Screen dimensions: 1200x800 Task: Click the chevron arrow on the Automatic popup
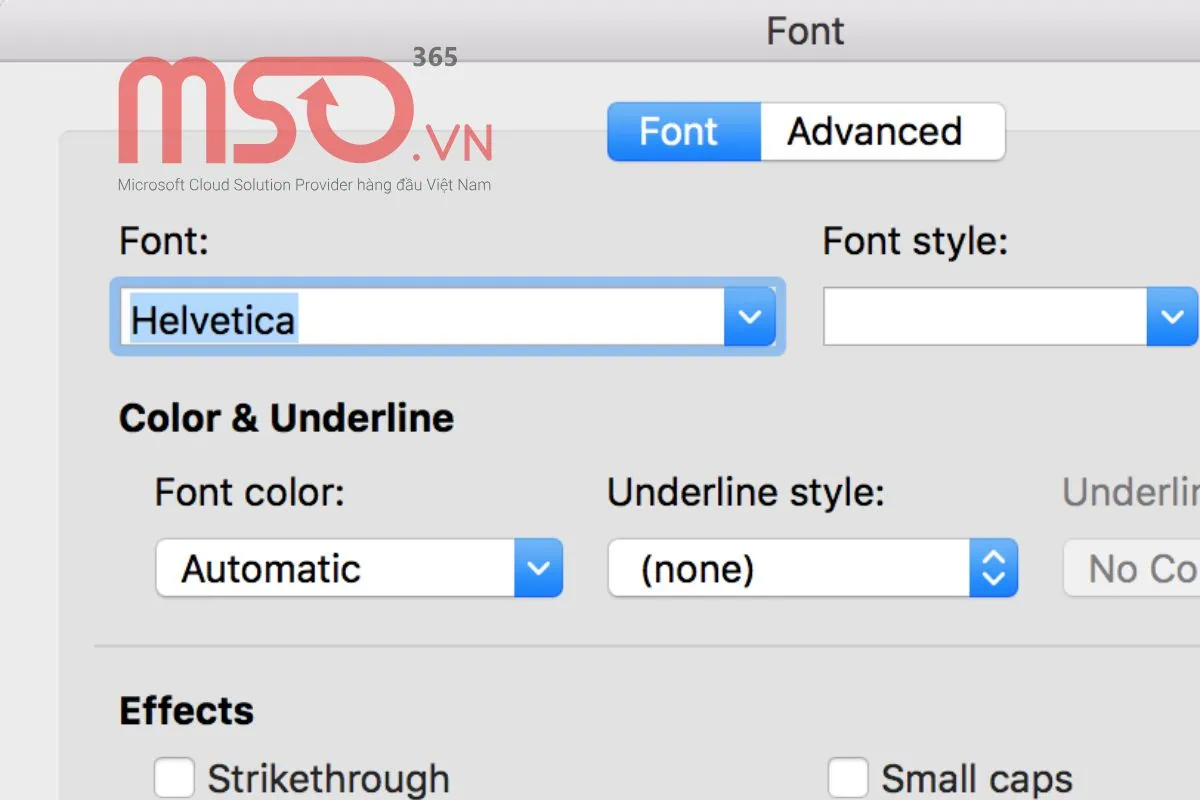coord(538,568)
